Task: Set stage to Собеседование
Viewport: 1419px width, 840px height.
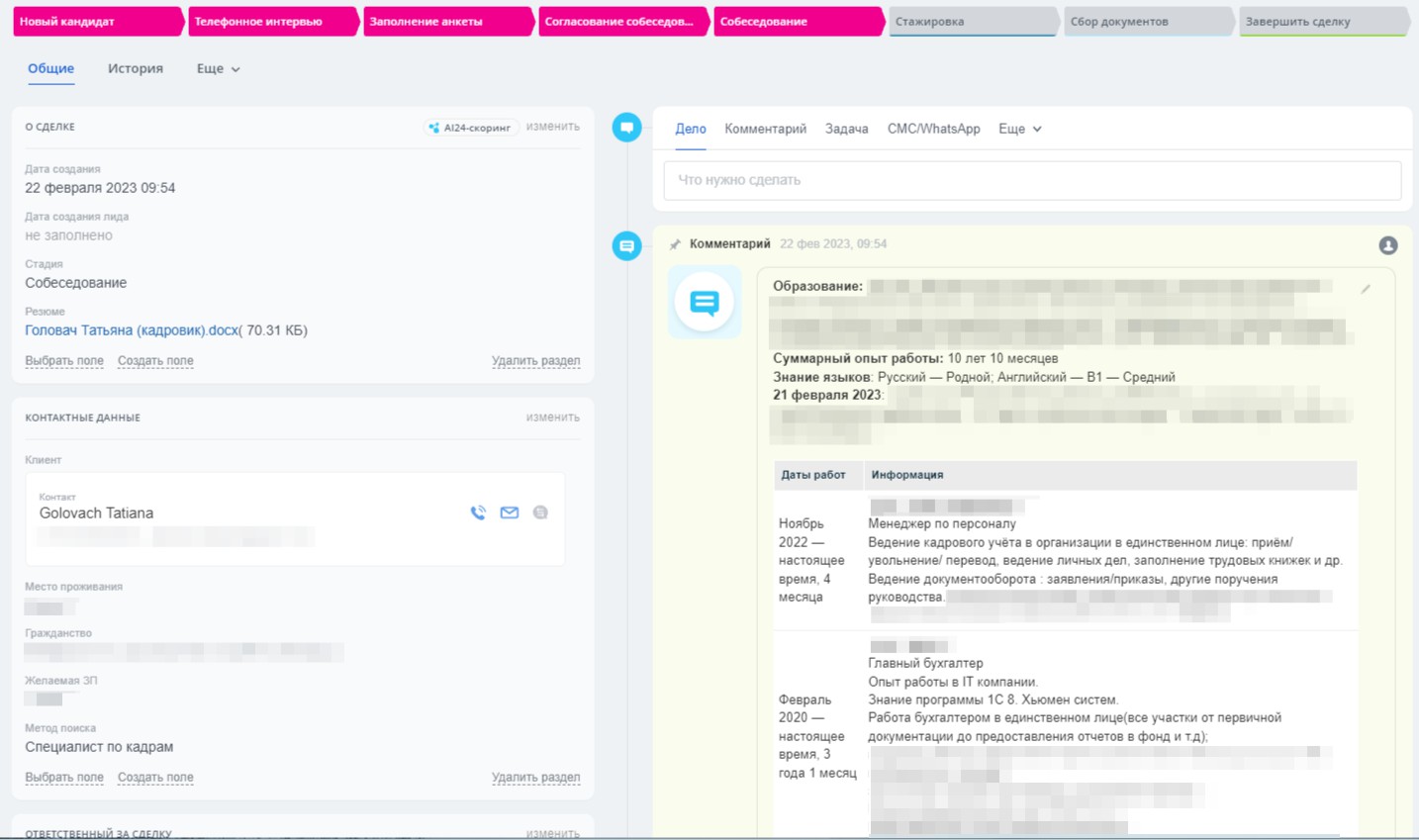Action: 799,22
